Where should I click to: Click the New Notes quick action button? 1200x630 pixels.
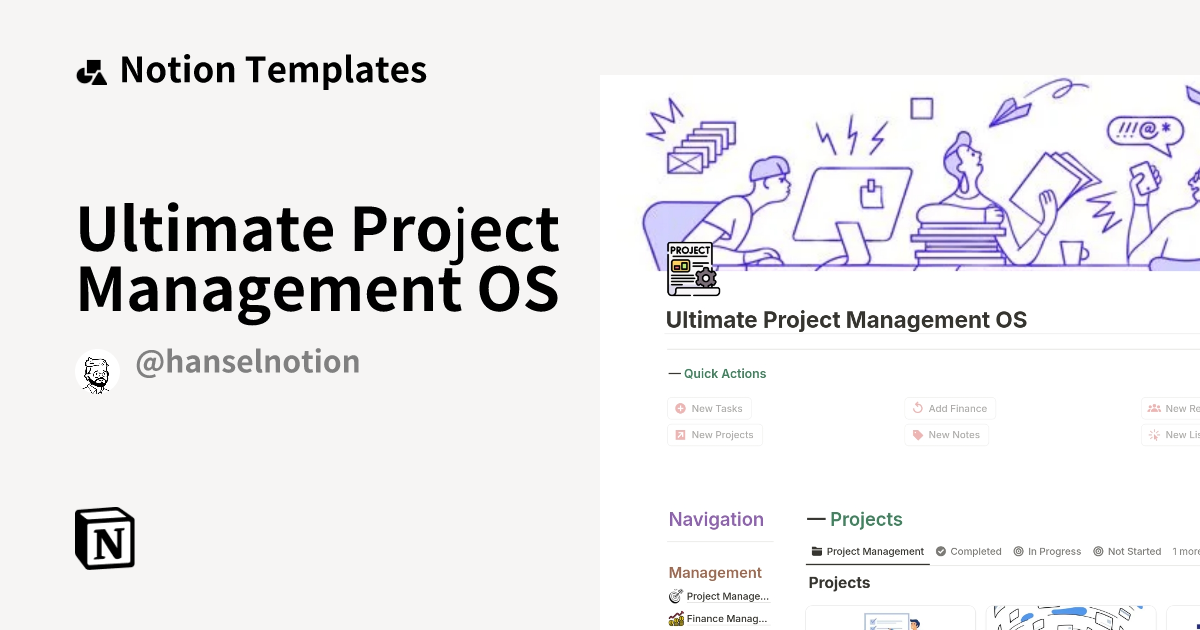pos(946,435)
